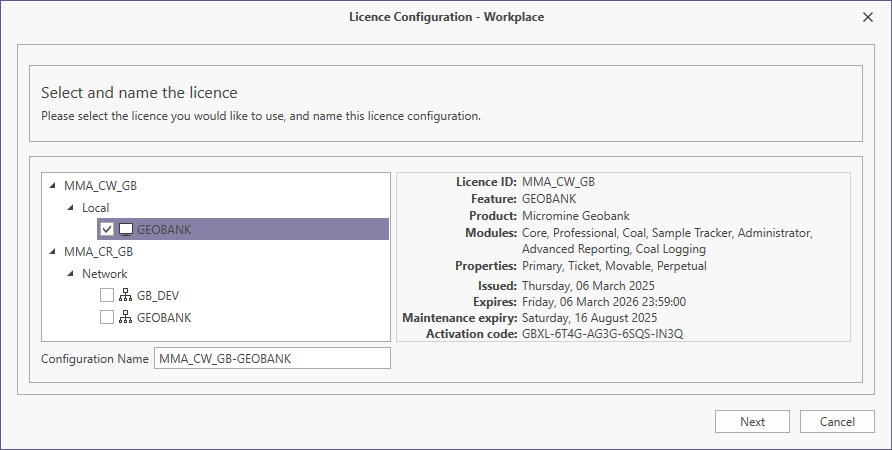Select the GB_DEV network licence entry
This screenshot has height=450, width=892.
tap(158, 296)
